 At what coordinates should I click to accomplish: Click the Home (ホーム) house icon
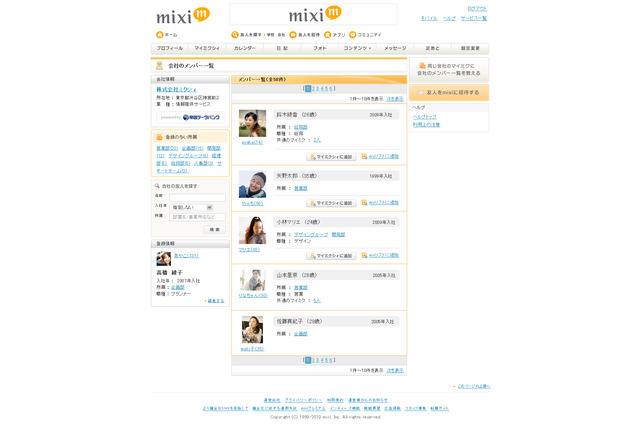pyautogui.click(x=160, y=35)
